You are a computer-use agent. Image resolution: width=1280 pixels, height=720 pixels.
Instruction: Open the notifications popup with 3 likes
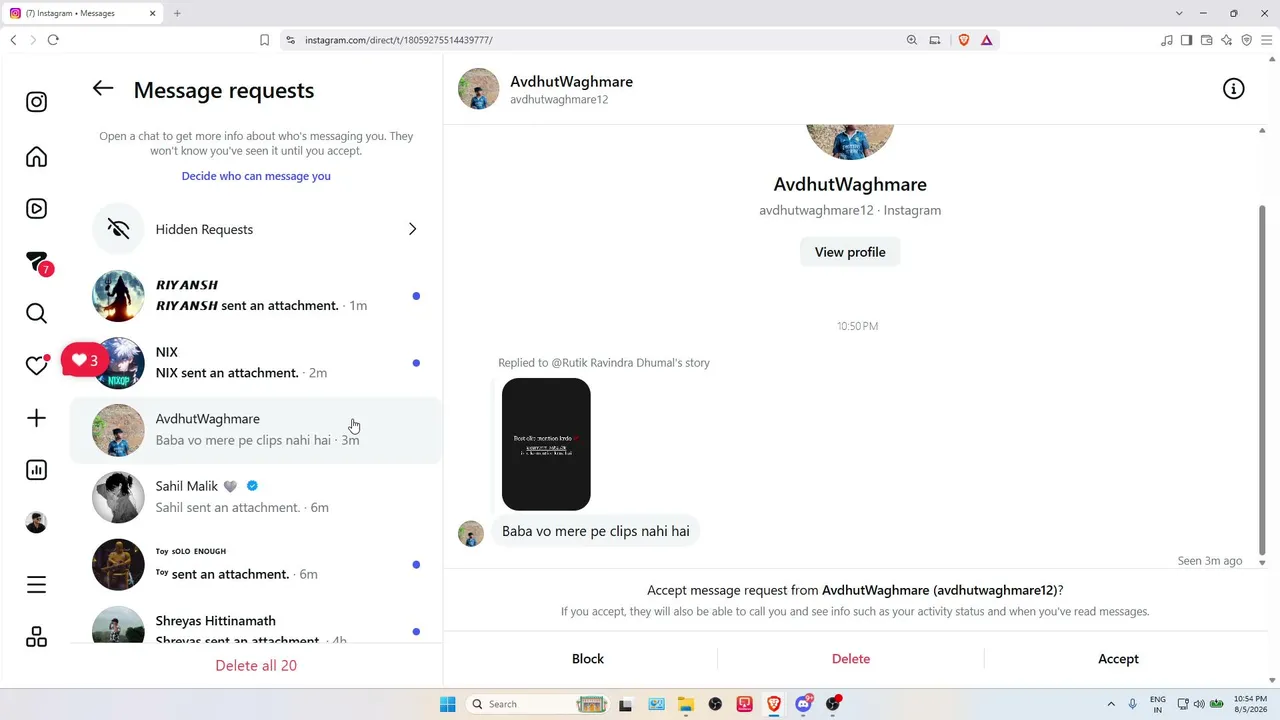[x=84, y=360]
